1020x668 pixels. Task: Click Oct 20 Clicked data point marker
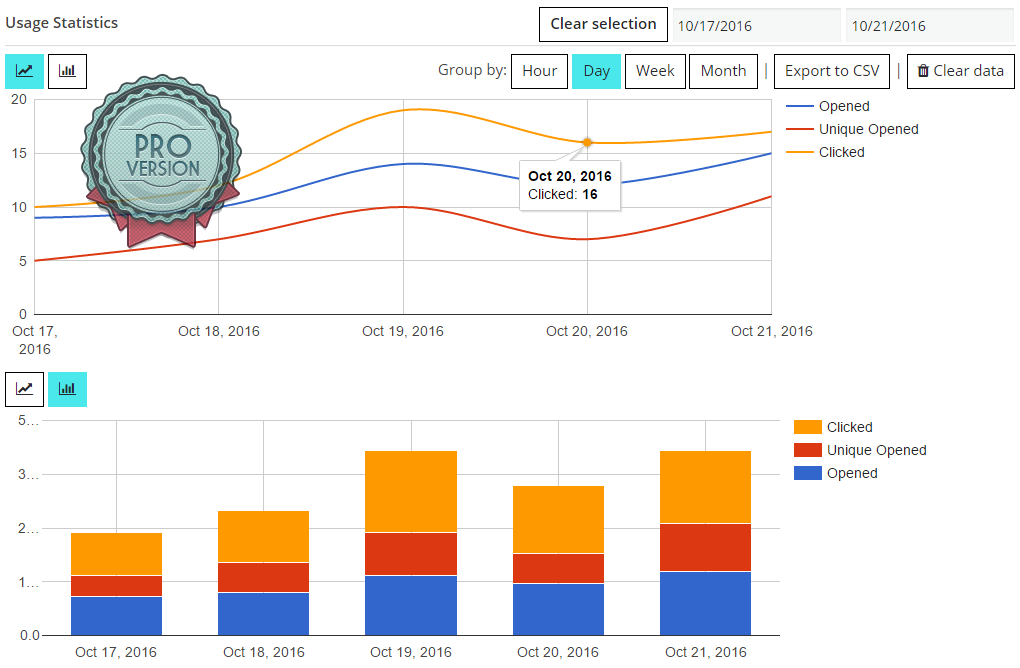pyautogui.click(x=587, y=142)
